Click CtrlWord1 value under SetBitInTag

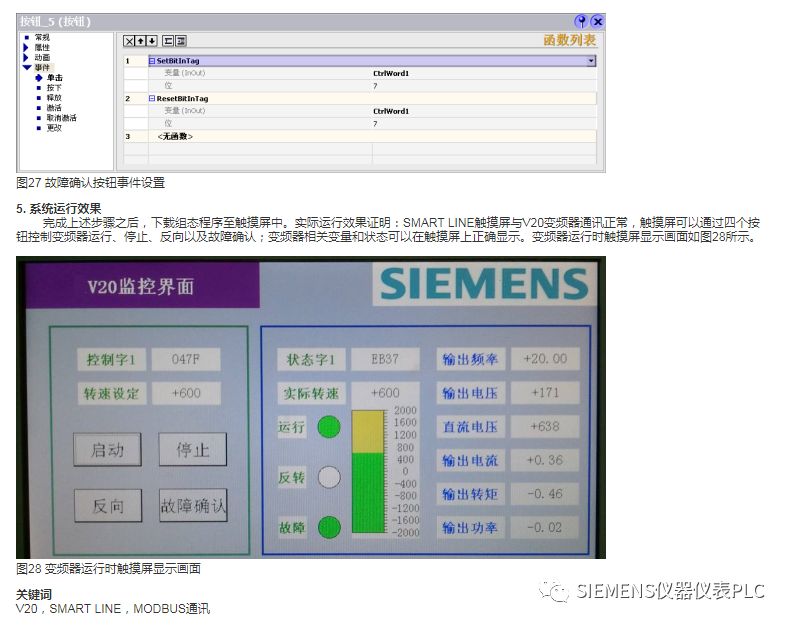tap(391, 74)
